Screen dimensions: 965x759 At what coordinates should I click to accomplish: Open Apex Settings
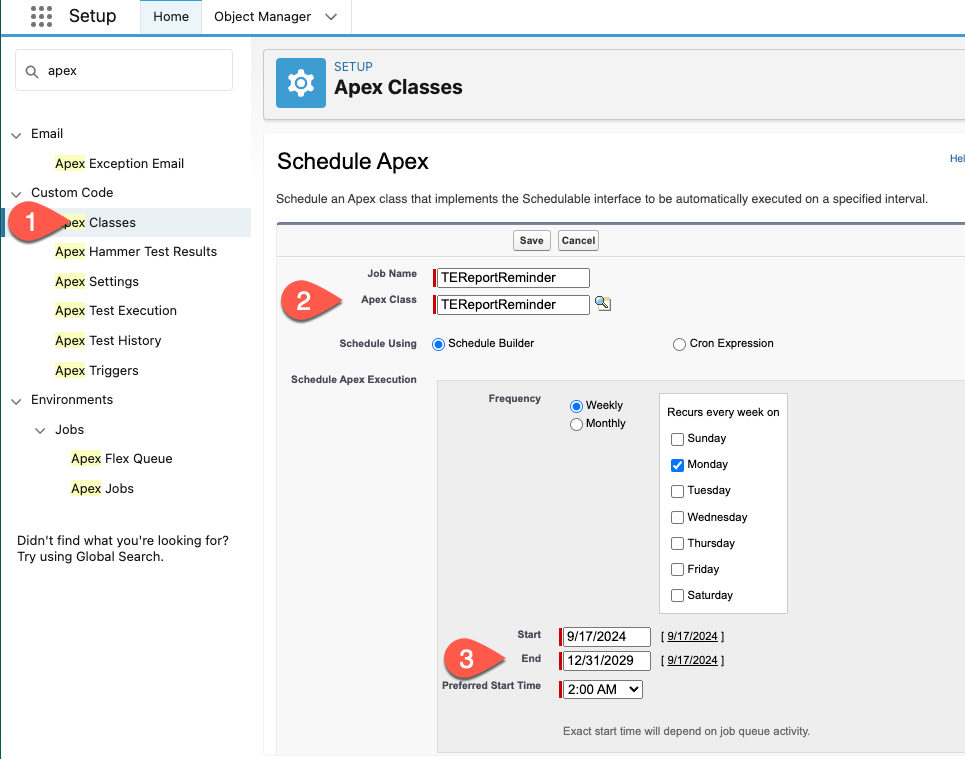pyautogui.click(x=97, y=281)
